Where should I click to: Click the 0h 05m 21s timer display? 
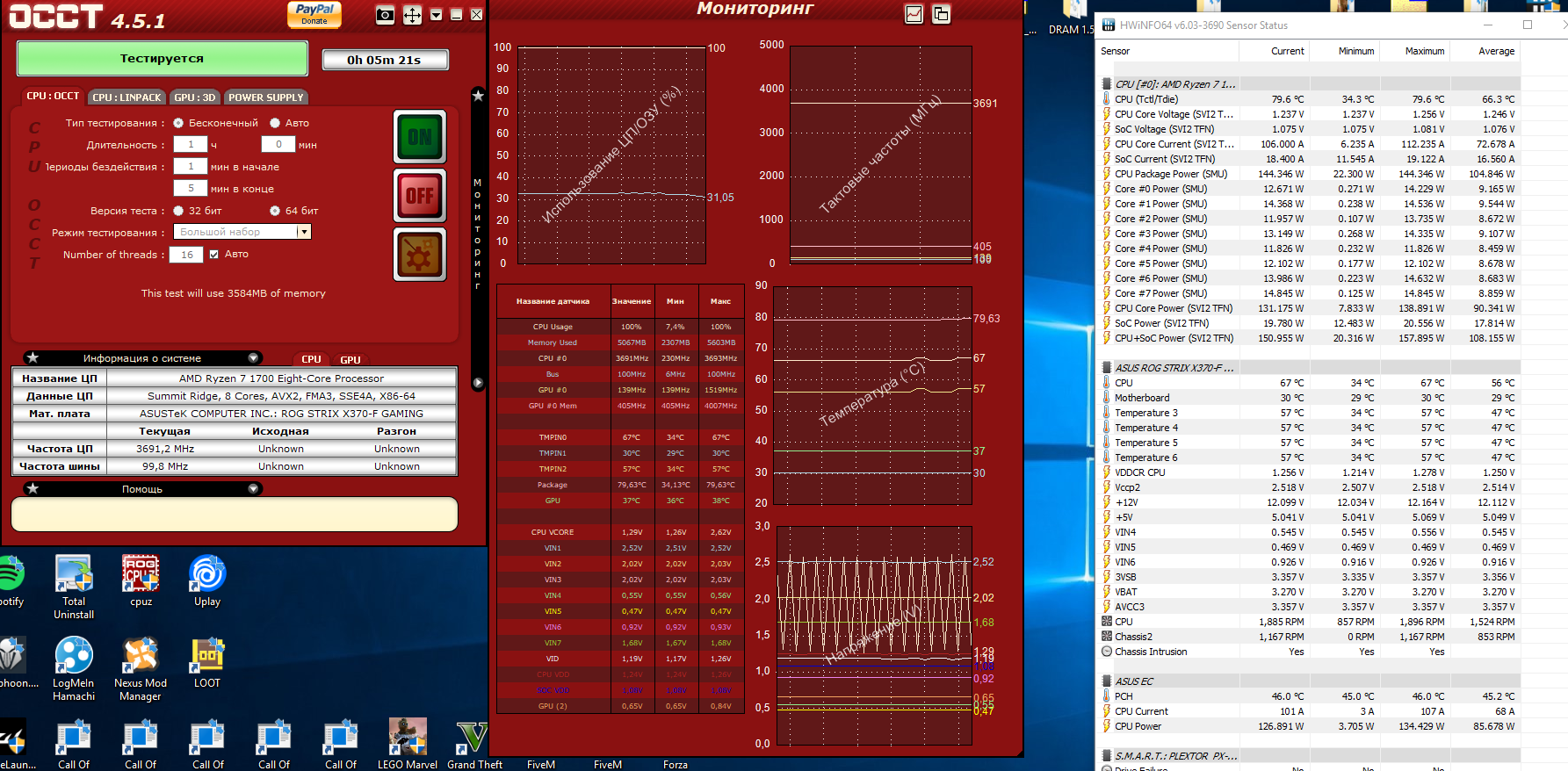(385, 60)
